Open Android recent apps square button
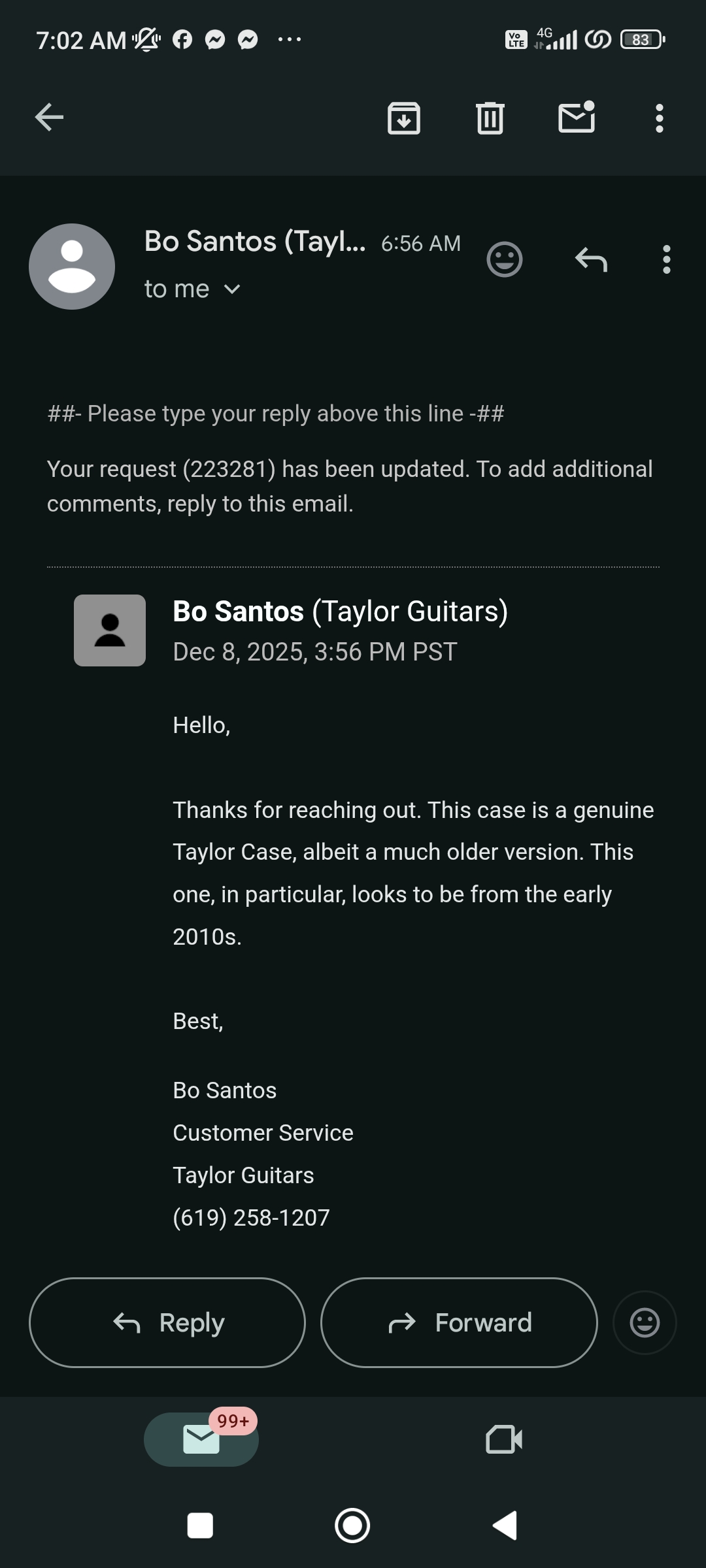The height and width of the screenshot is (1568, 706). [x=200, y=1526]
